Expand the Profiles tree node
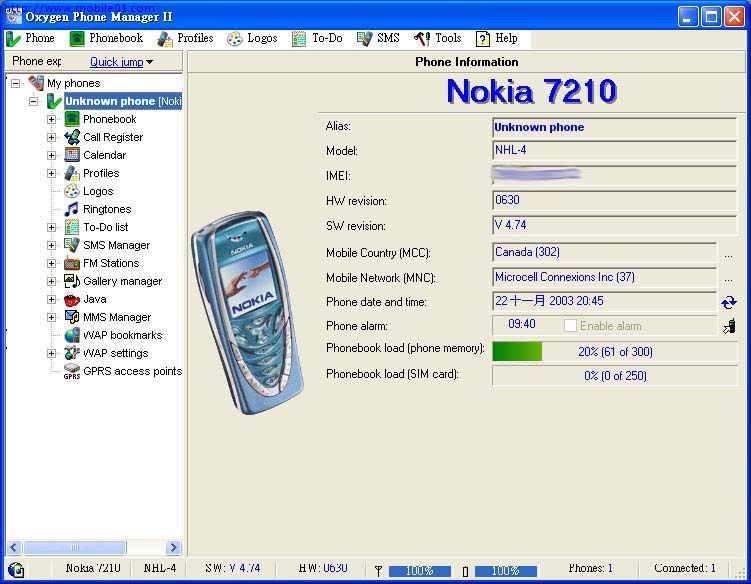Image resolution: width=751 pixels, height=584 pixels. point(51,173)
